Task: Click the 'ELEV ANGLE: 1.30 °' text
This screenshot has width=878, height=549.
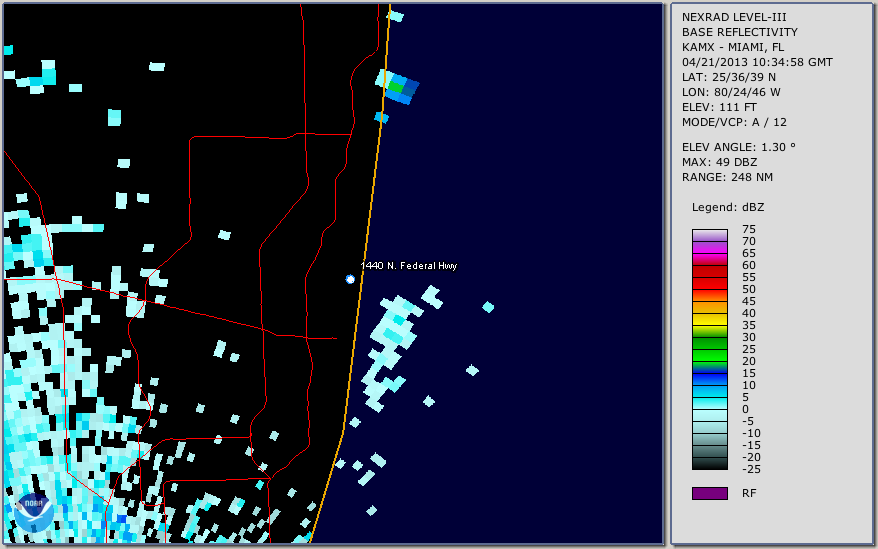Action: 739,147
